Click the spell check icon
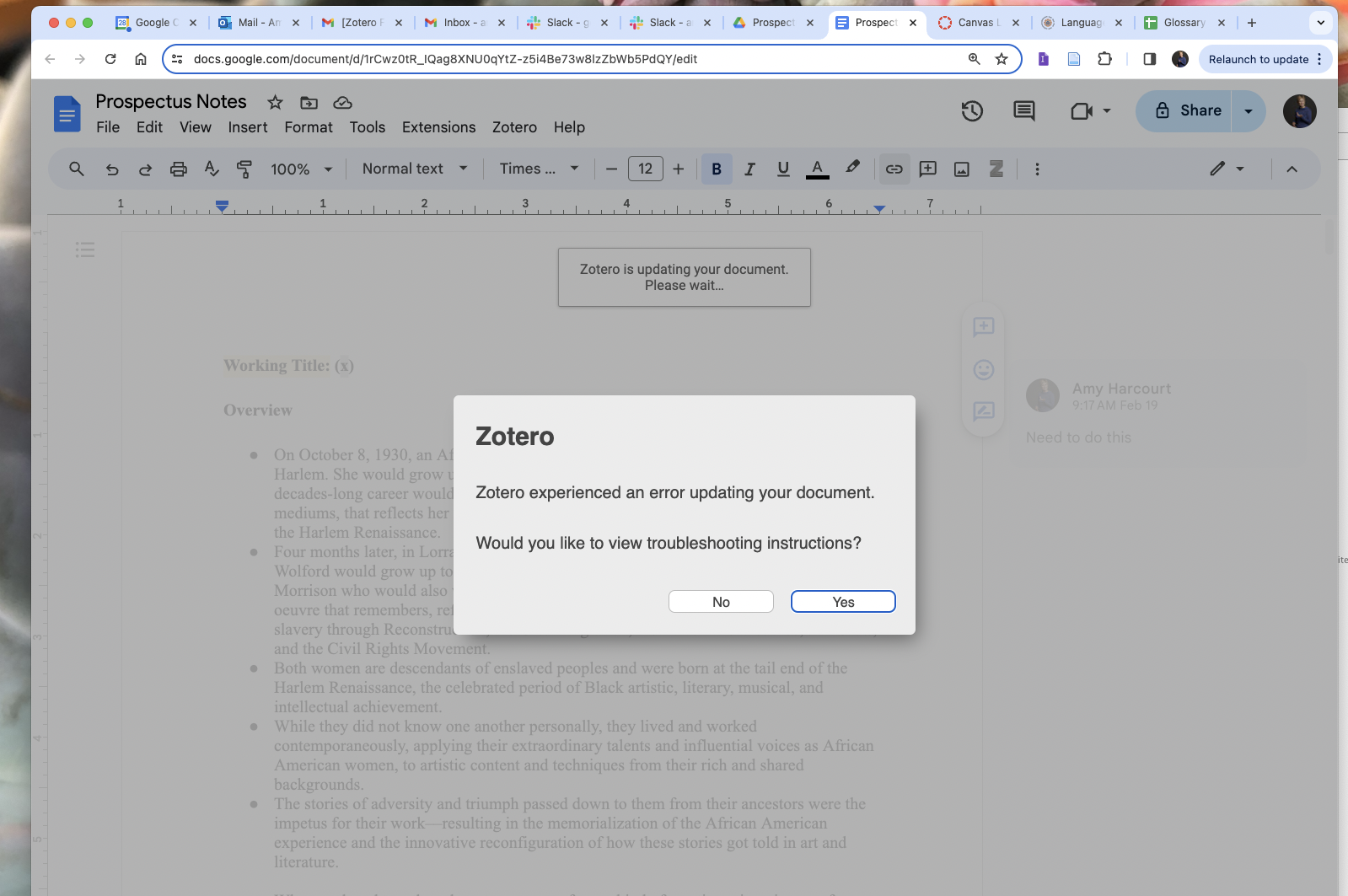1348x896 pixels. coord(212,169)
